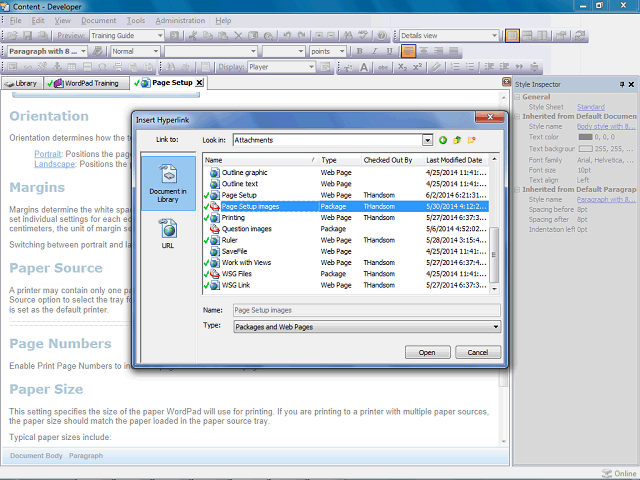Sort the file list by Name column header

(x=260, y=160)
